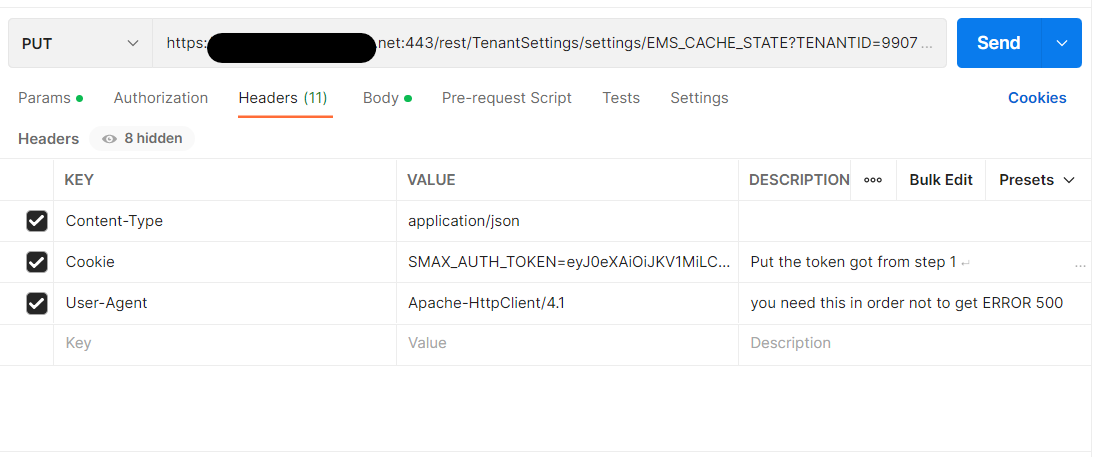The height and width of the screenshot is (457, 1102).
Task: Click the Bulk Edit button
Action: [941, 180]
